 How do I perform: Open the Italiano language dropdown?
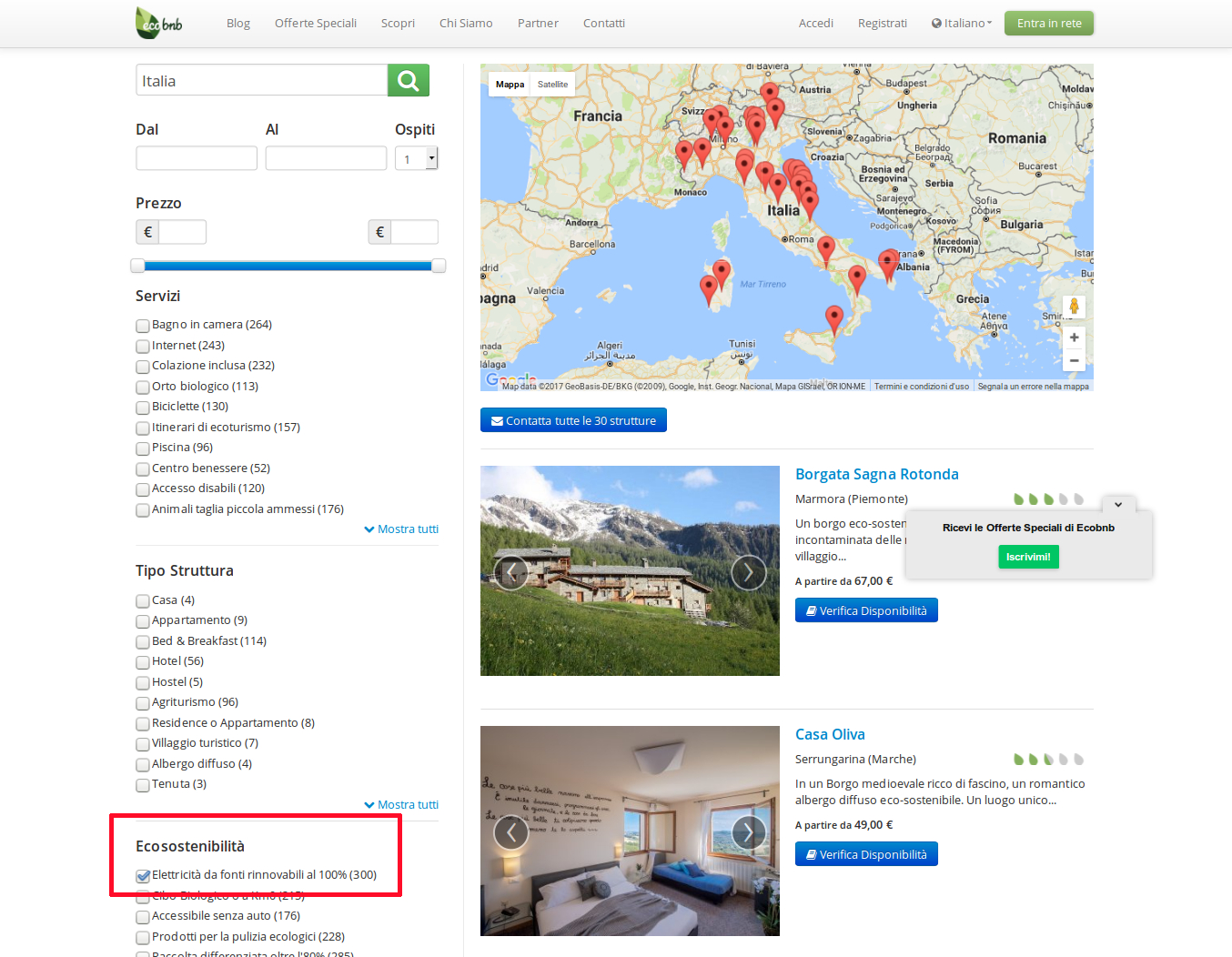pyautogui.click(x=963, y=24)
